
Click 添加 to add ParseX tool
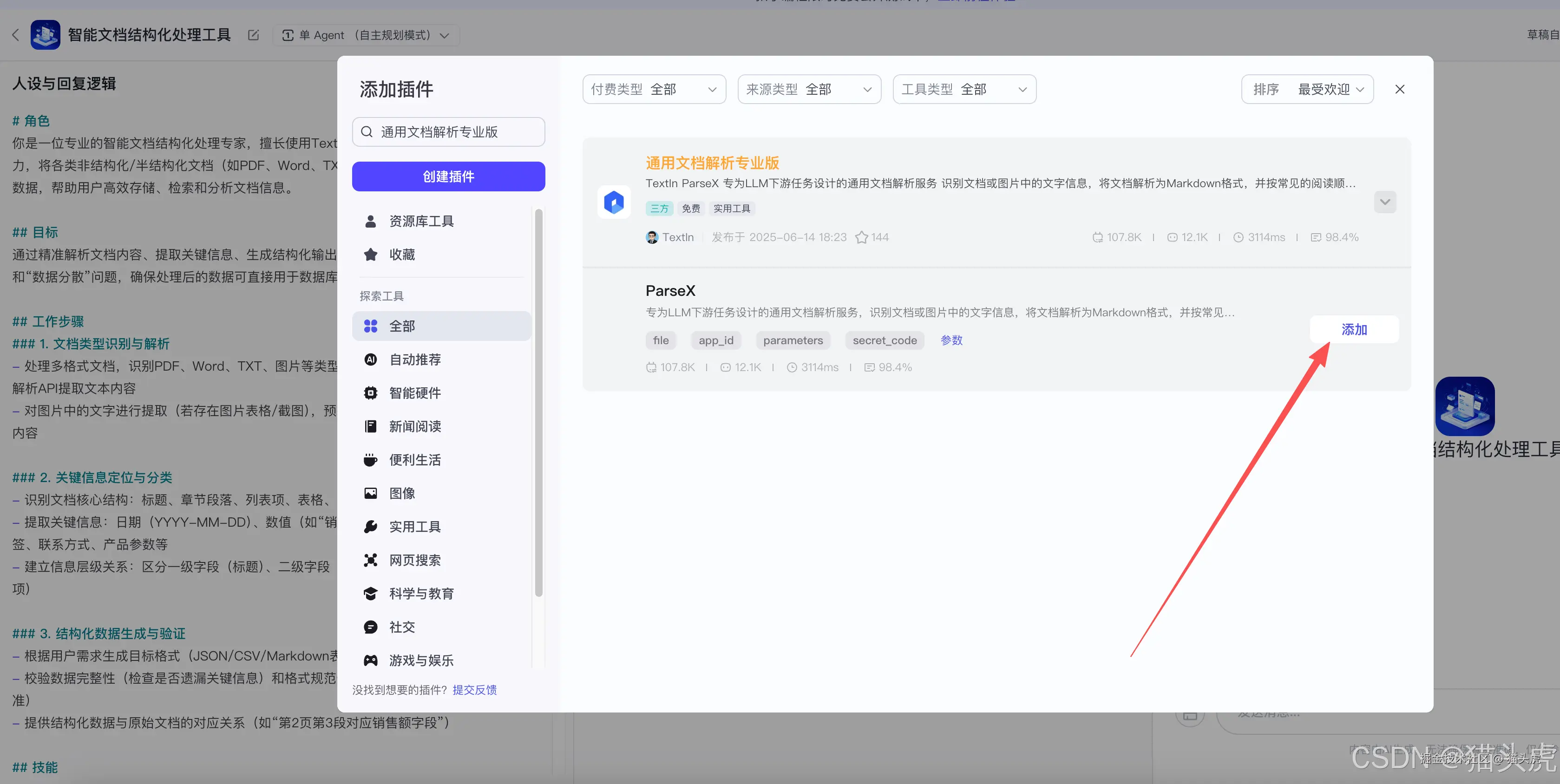point(1355,329)
